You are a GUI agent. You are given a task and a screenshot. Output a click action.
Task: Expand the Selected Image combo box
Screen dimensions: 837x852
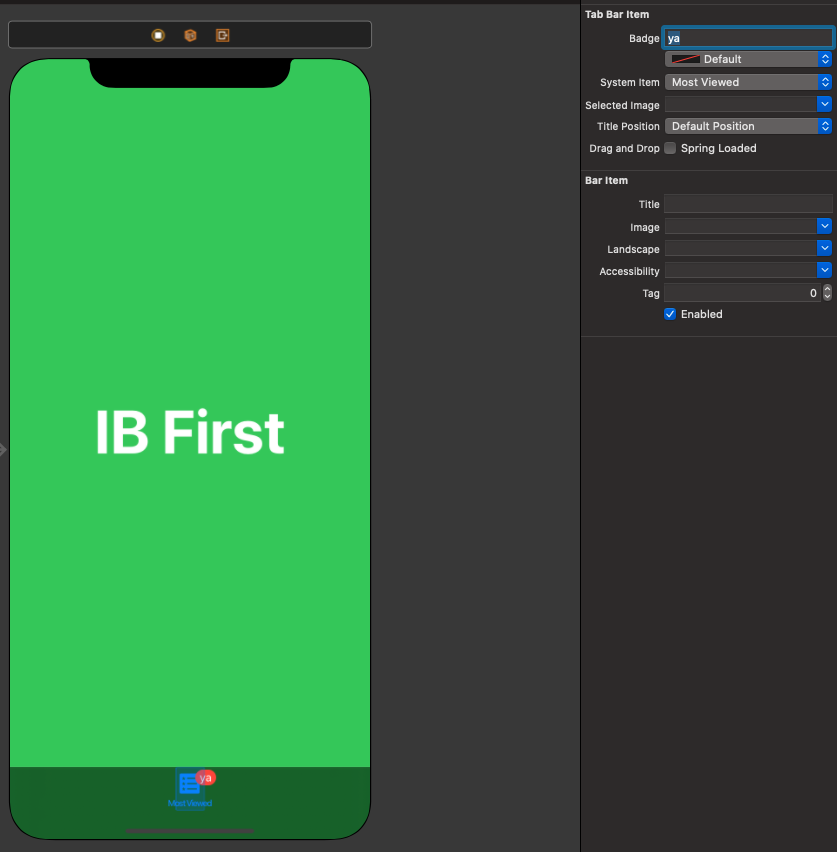point(824,104)
